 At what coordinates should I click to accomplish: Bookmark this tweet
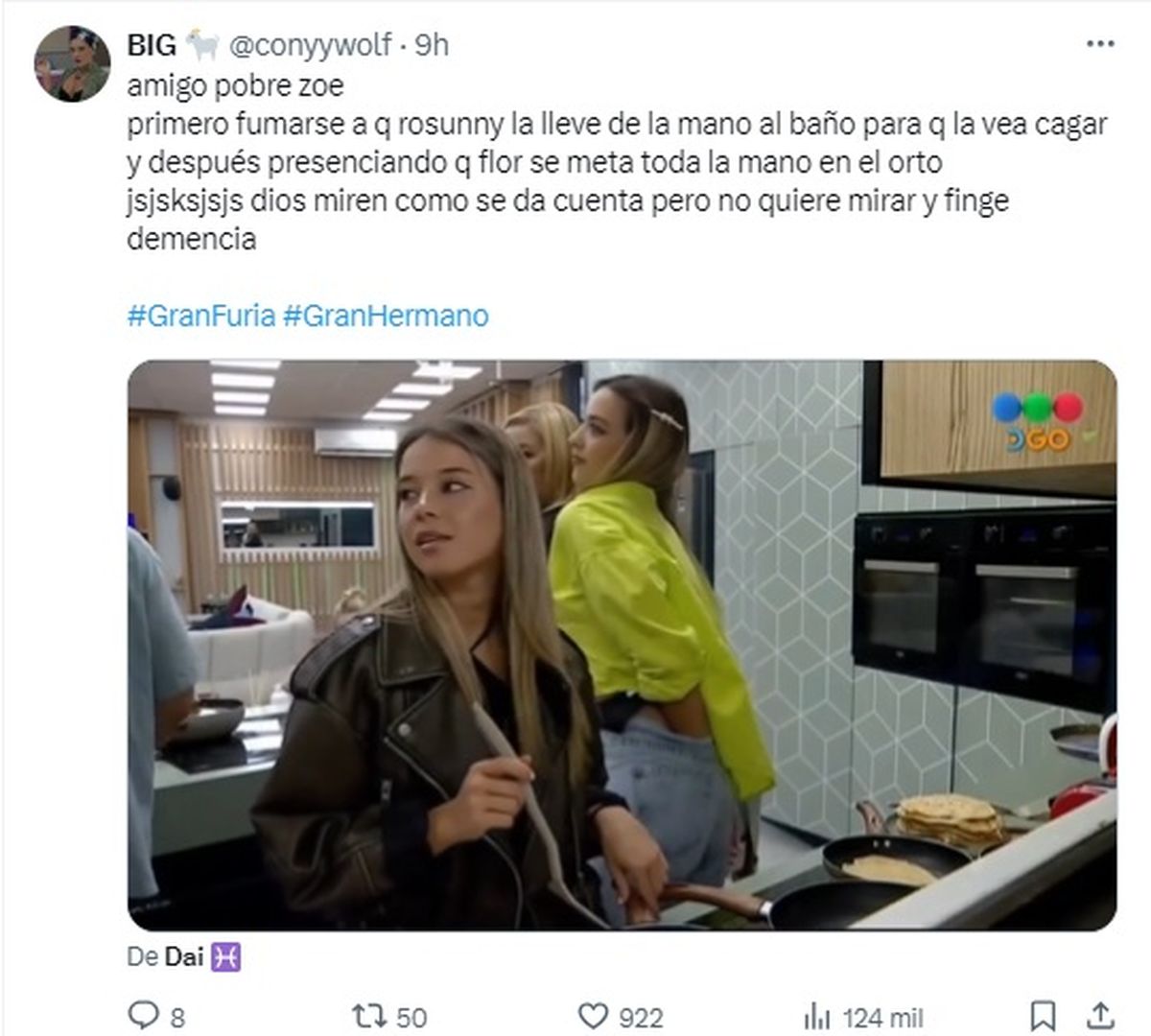[1043, 1016]
